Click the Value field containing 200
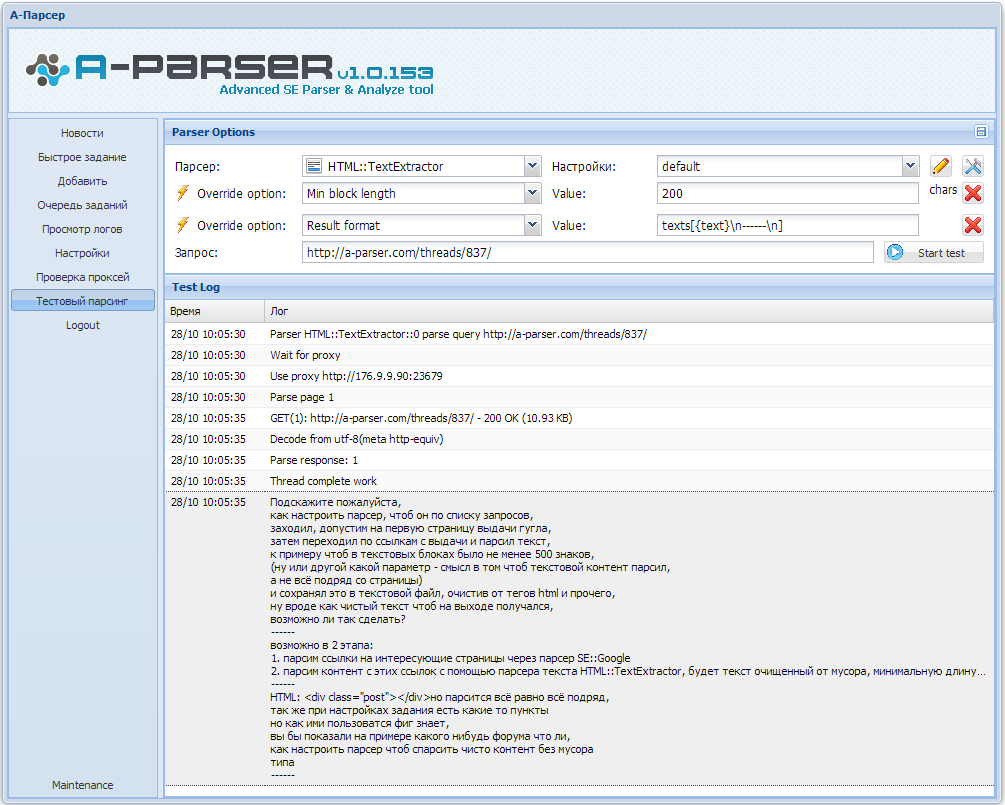The width and height of the screenshot is (1005, 805). pos(788,193)
